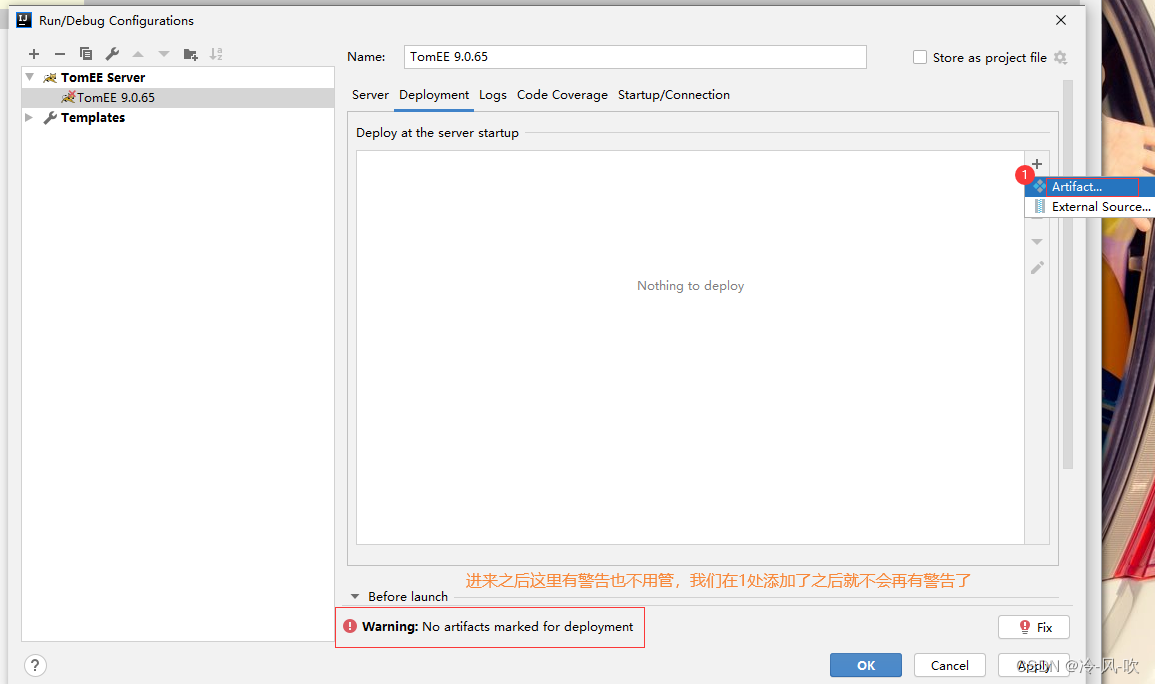Screen dimensions: 1155x684
Task: Collapse the TomEE Server tree node
Action: 29,77
